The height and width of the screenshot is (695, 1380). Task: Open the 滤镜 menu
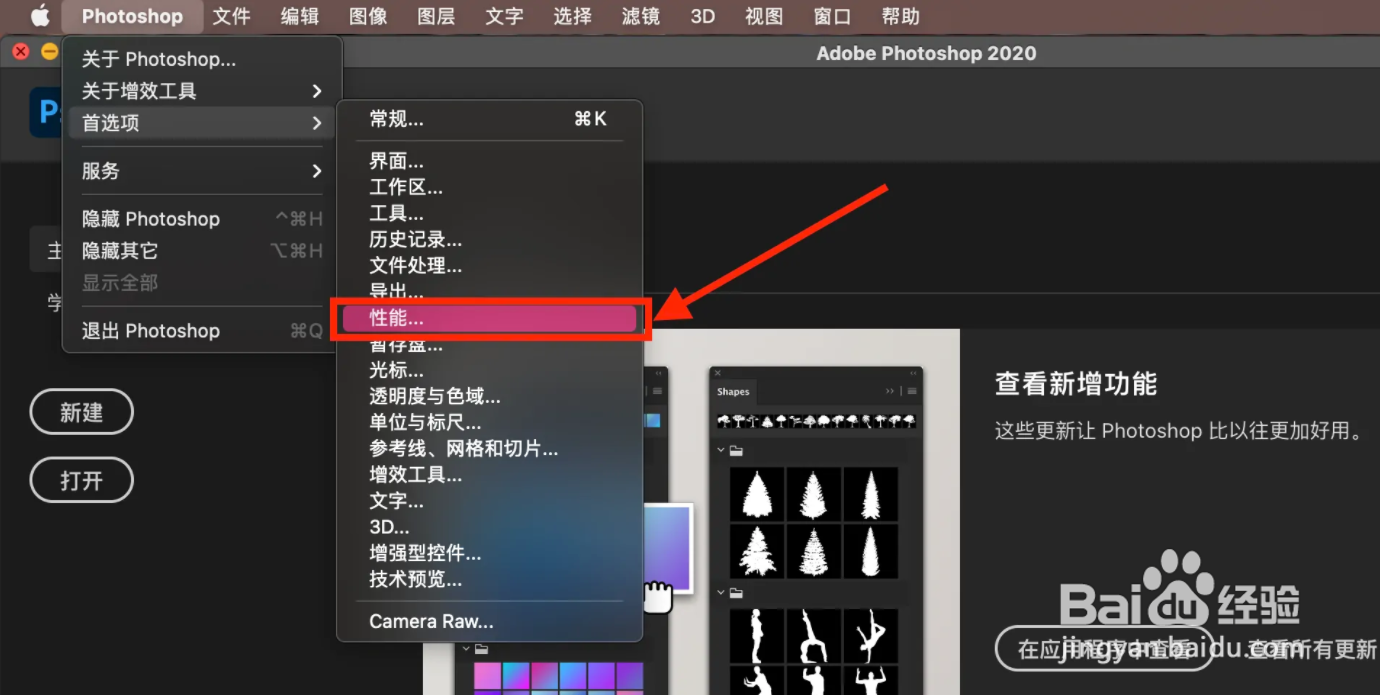pos(640,16)
